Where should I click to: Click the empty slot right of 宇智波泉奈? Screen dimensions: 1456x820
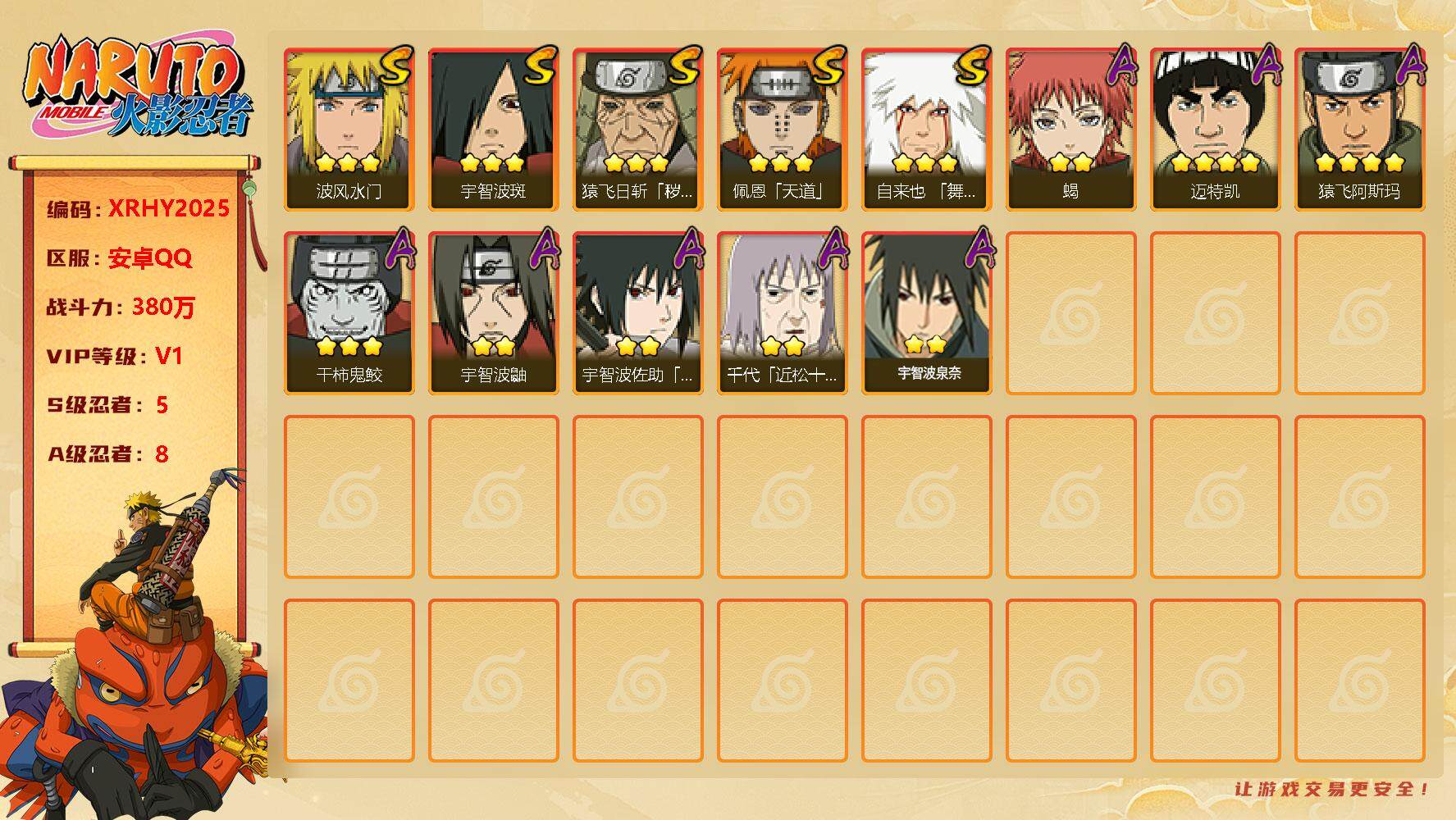point(1070,313)
